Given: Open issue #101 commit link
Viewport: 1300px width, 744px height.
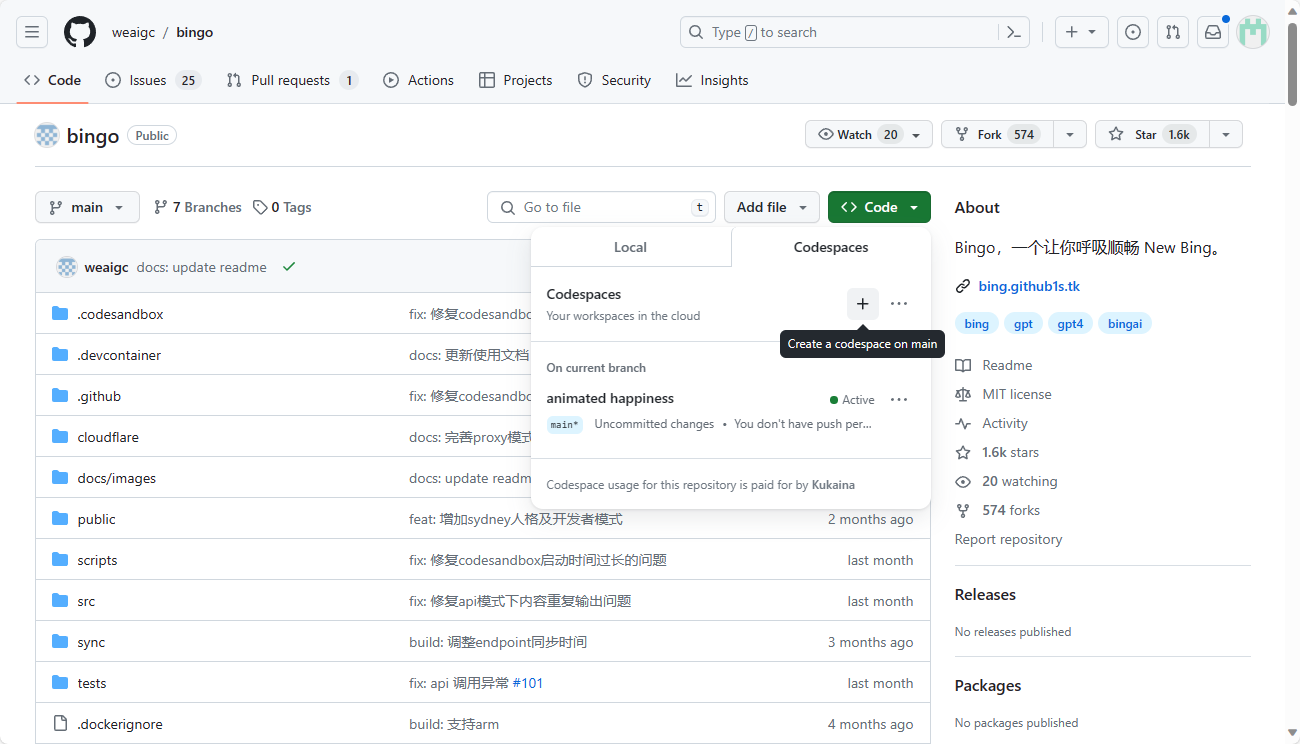Looking at the screenshot, I should 528,683.
